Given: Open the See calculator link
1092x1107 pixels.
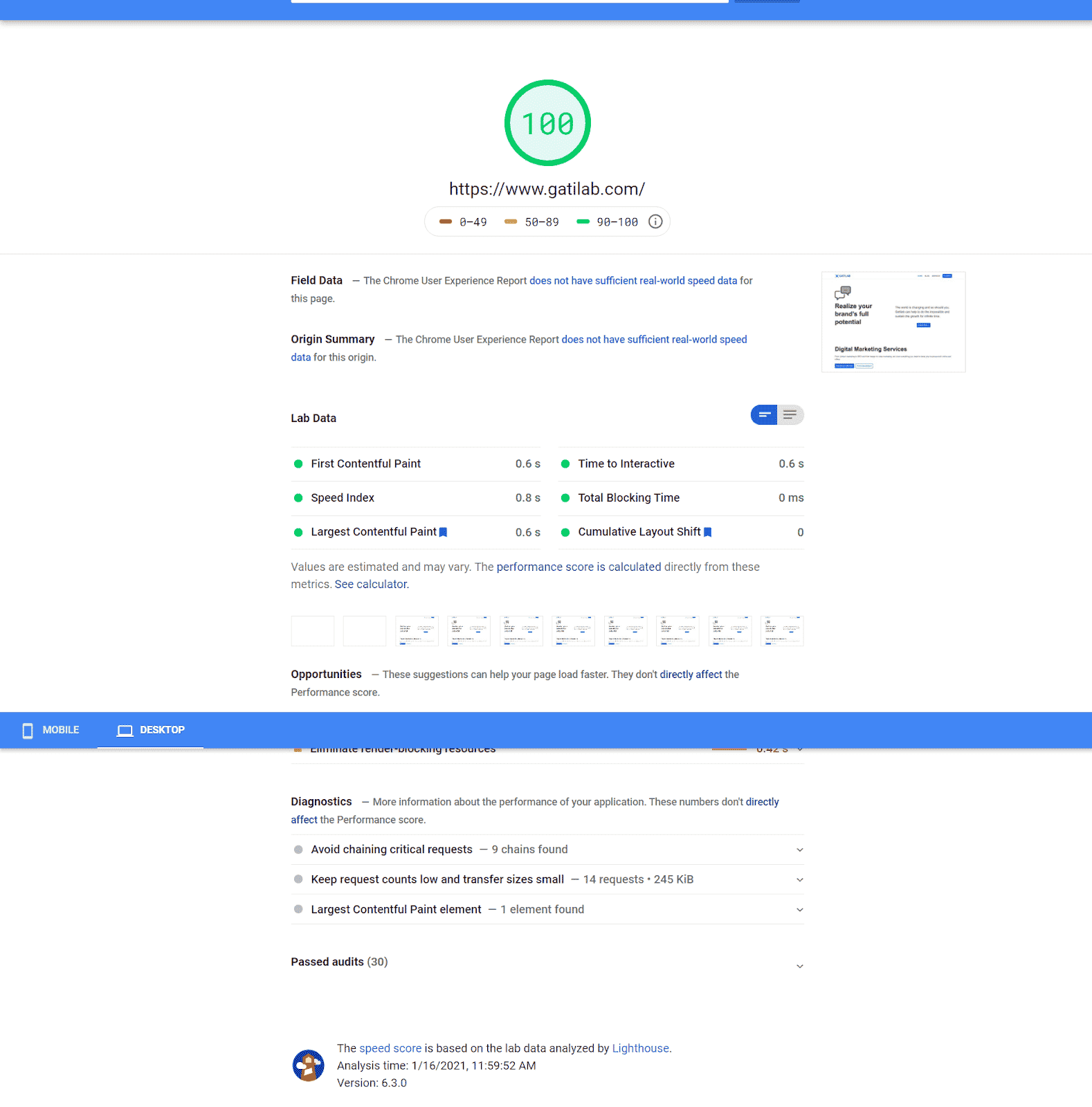Looking at the screenshot, I should [x=371, y=585].
